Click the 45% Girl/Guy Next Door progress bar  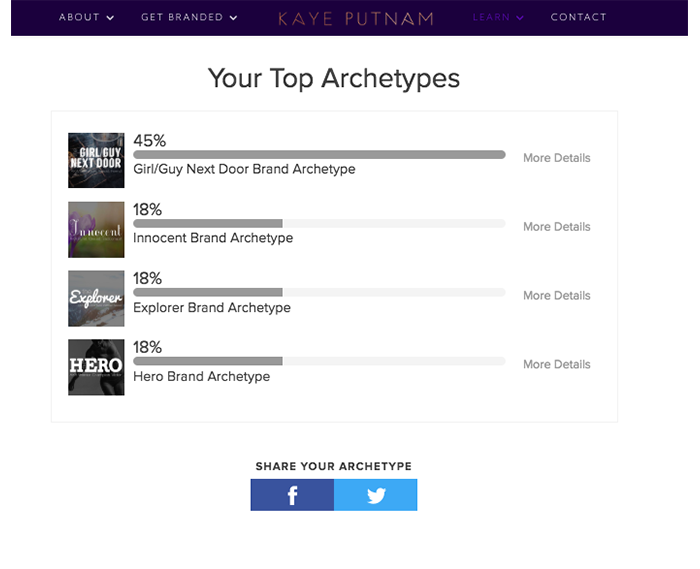coord(319,154)
